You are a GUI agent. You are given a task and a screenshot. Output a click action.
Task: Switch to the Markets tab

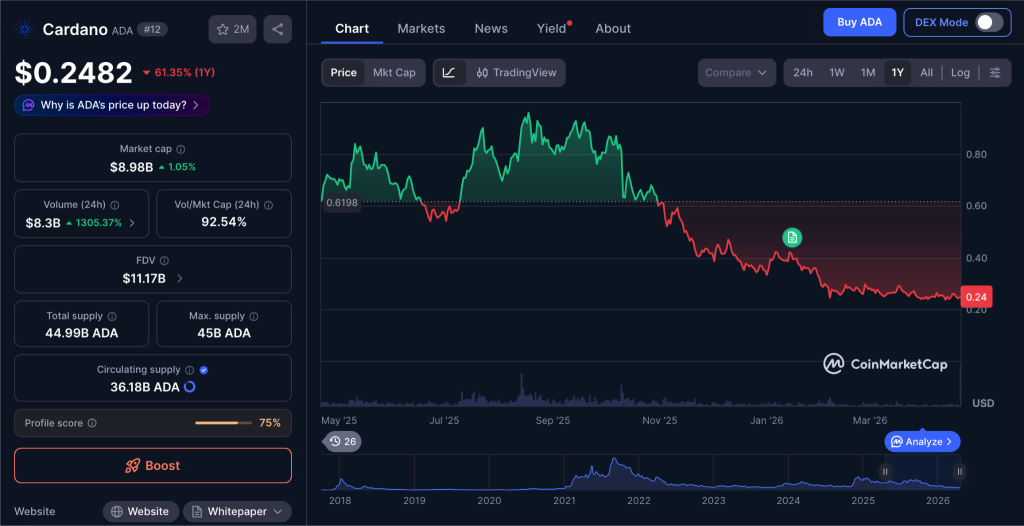(421, 28)
